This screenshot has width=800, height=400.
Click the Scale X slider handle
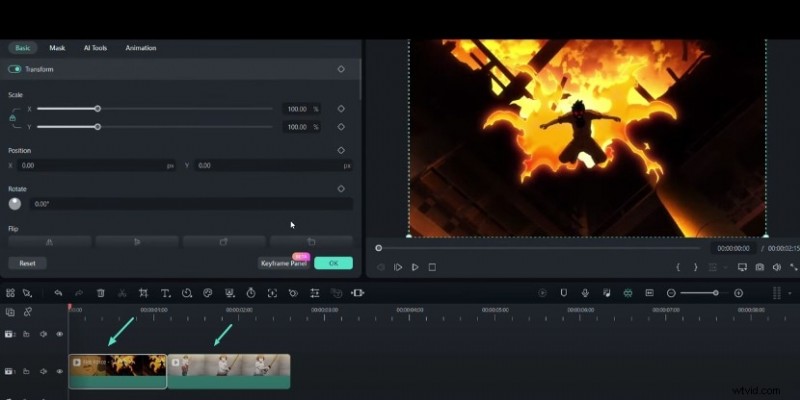(97, 109)
